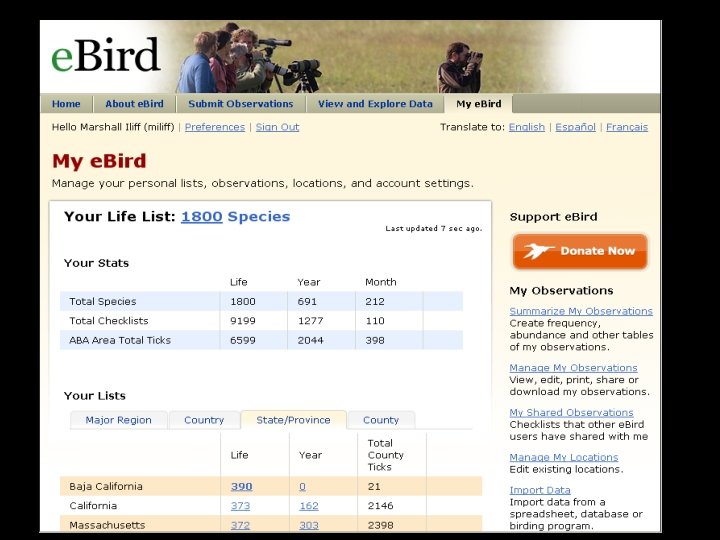Click the California row name
The width and height of the screenshot is (720, 540).
coord(93,506)
